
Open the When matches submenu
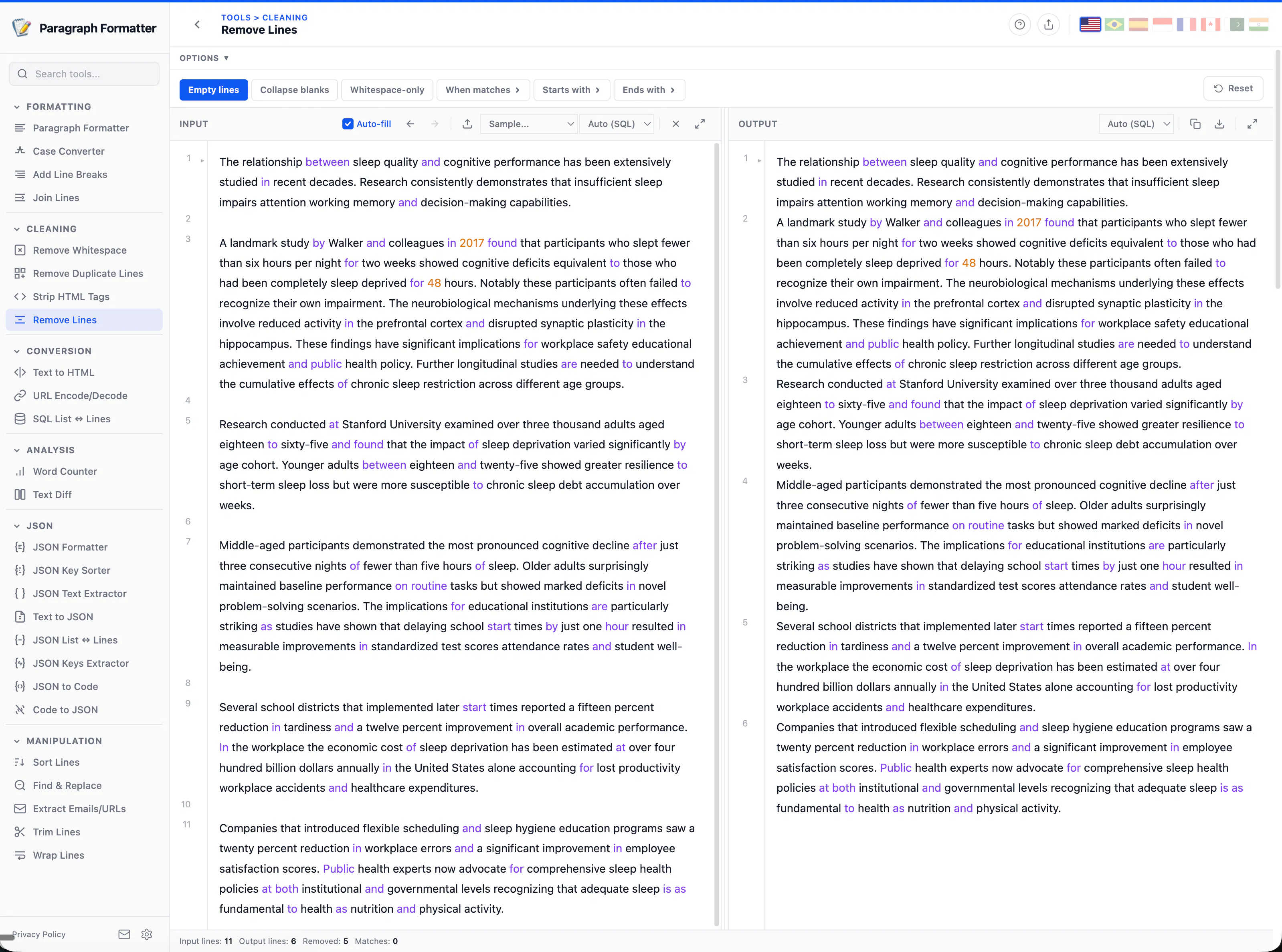pos(483,90)
